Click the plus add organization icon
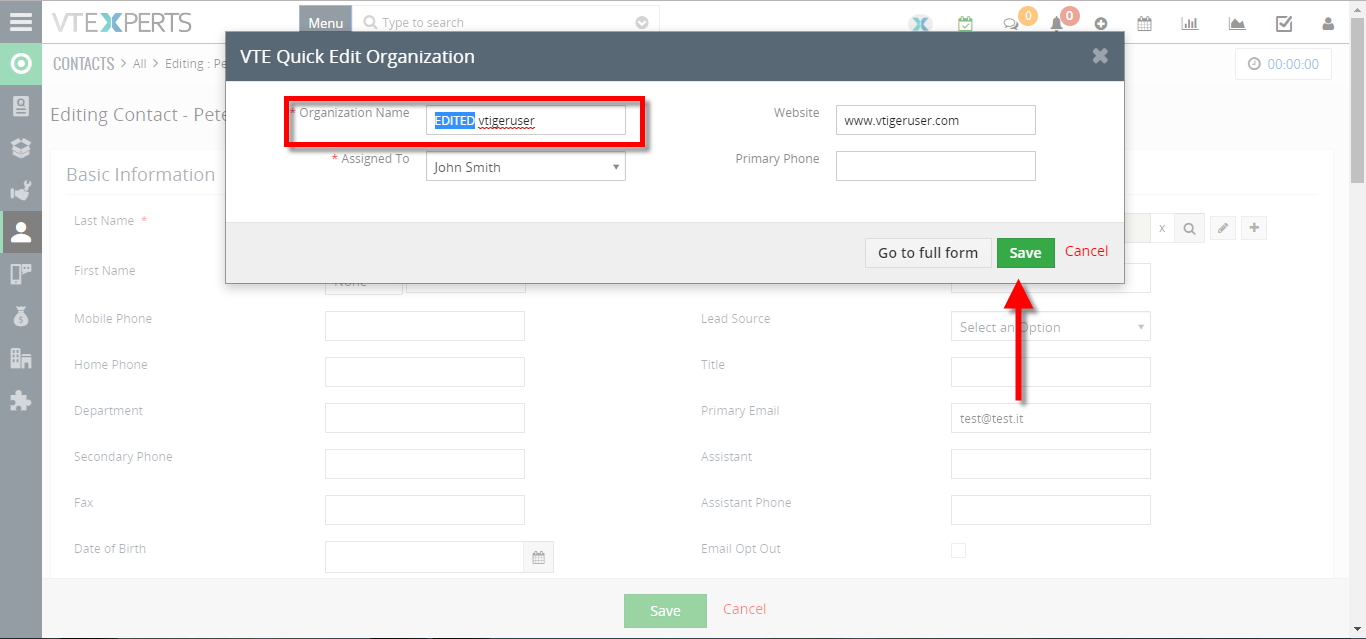The image size is (1366, 639). click(1254, 229)
